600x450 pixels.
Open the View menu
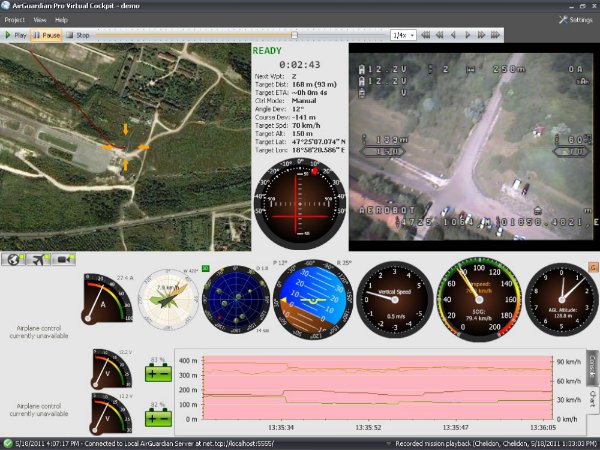point(40,19)
